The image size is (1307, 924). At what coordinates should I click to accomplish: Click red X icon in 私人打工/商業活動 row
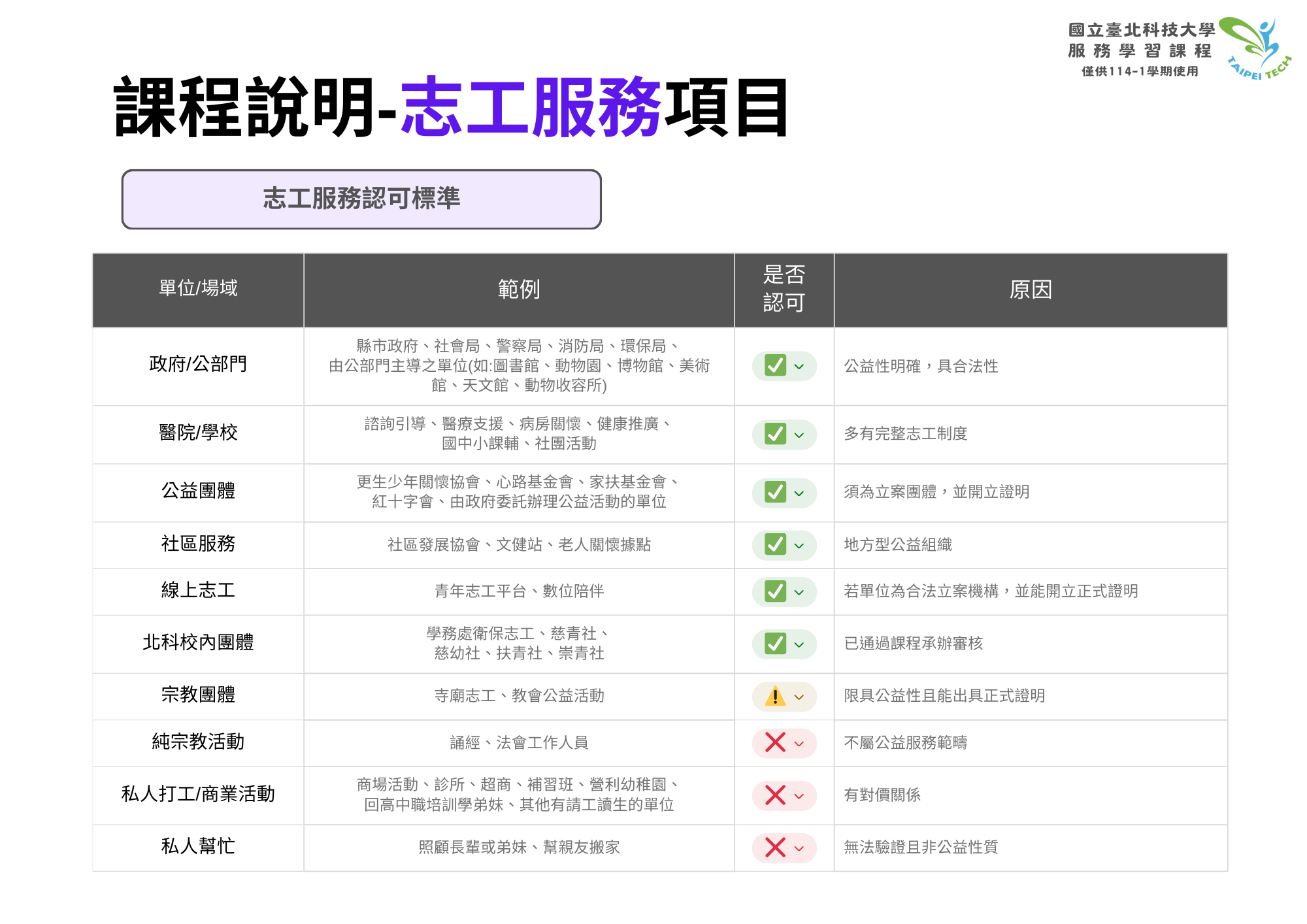coord(775,795)
